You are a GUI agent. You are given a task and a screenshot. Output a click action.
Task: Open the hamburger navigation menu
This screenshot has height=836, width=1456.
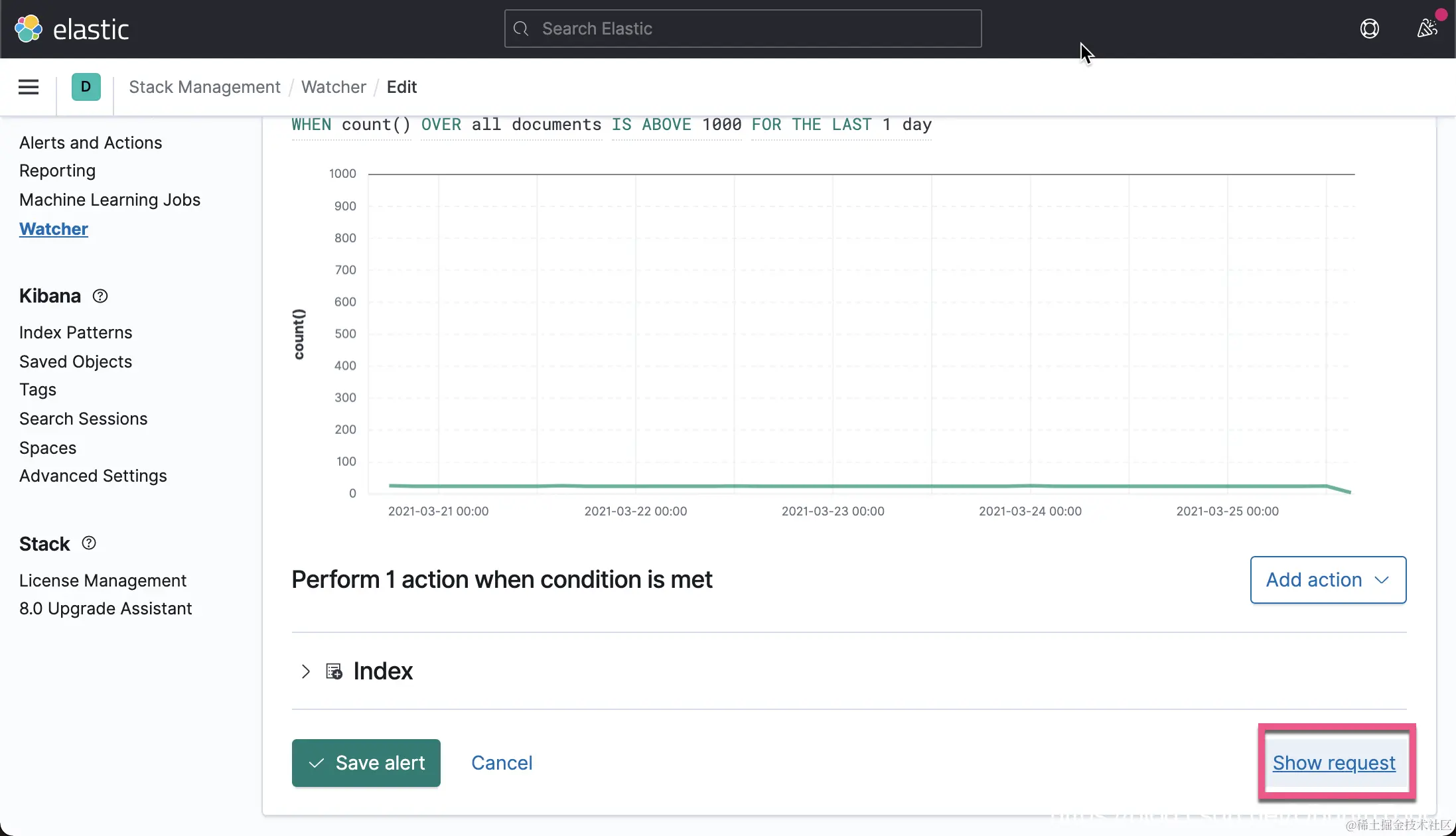[x=28, y=87]
